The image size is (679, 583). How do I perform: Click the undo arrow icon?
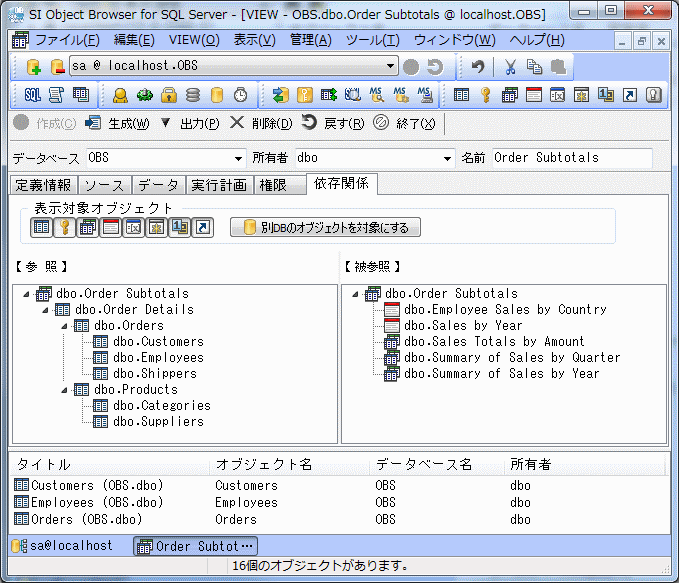(x=478, y=67)
